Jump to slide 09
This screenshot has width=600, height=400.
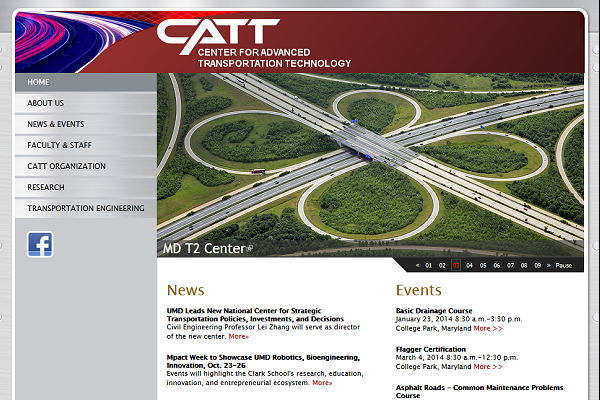[x=538, y=265]
